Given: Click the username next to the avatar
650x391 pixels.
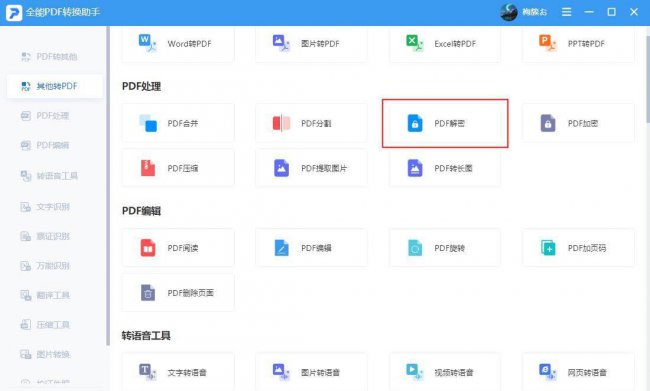Looking at the screenshot, I should 534,12.
